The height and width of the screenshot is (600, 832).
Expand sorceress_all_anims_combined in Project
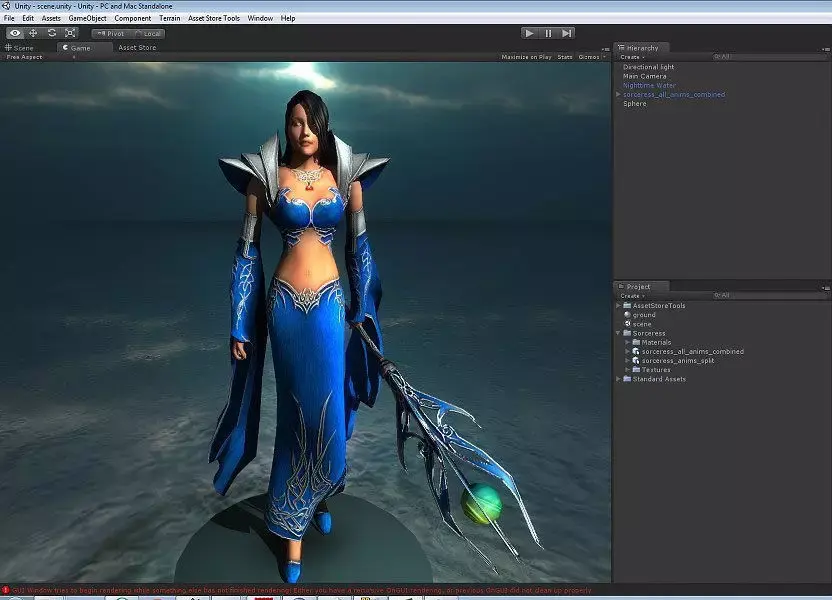click(627, 351)
